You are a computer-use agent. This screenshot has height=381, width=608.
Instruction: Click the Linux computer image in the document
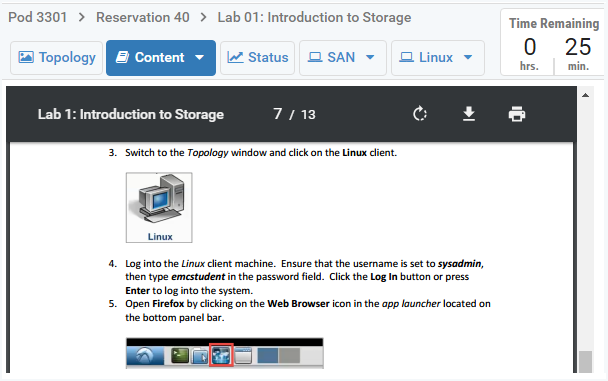pos(159,207)
